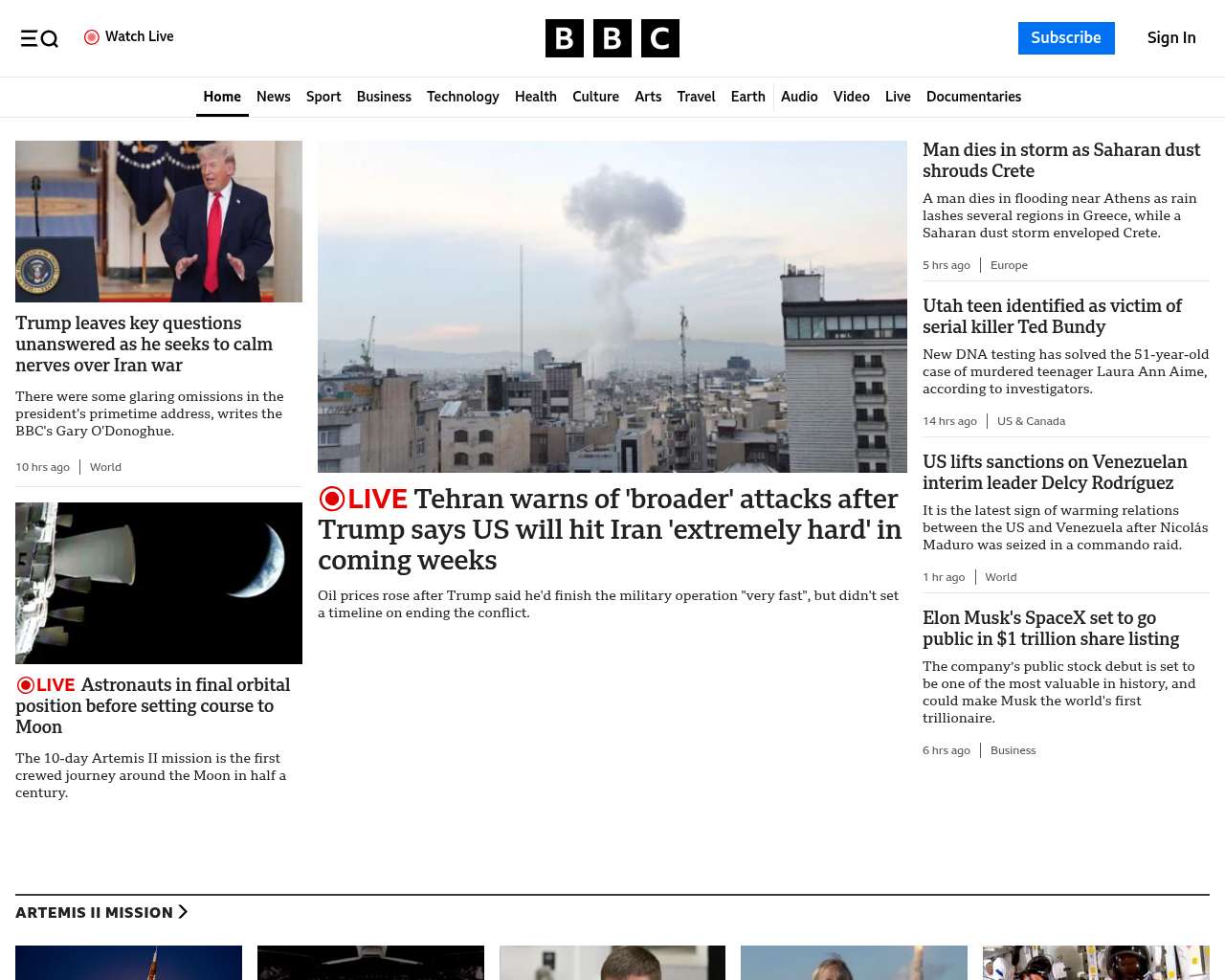Image resolution: width=1225 pixels, height=980 pixels.
Task: Click the Watch Live link
Action: (x=129, y=36)
